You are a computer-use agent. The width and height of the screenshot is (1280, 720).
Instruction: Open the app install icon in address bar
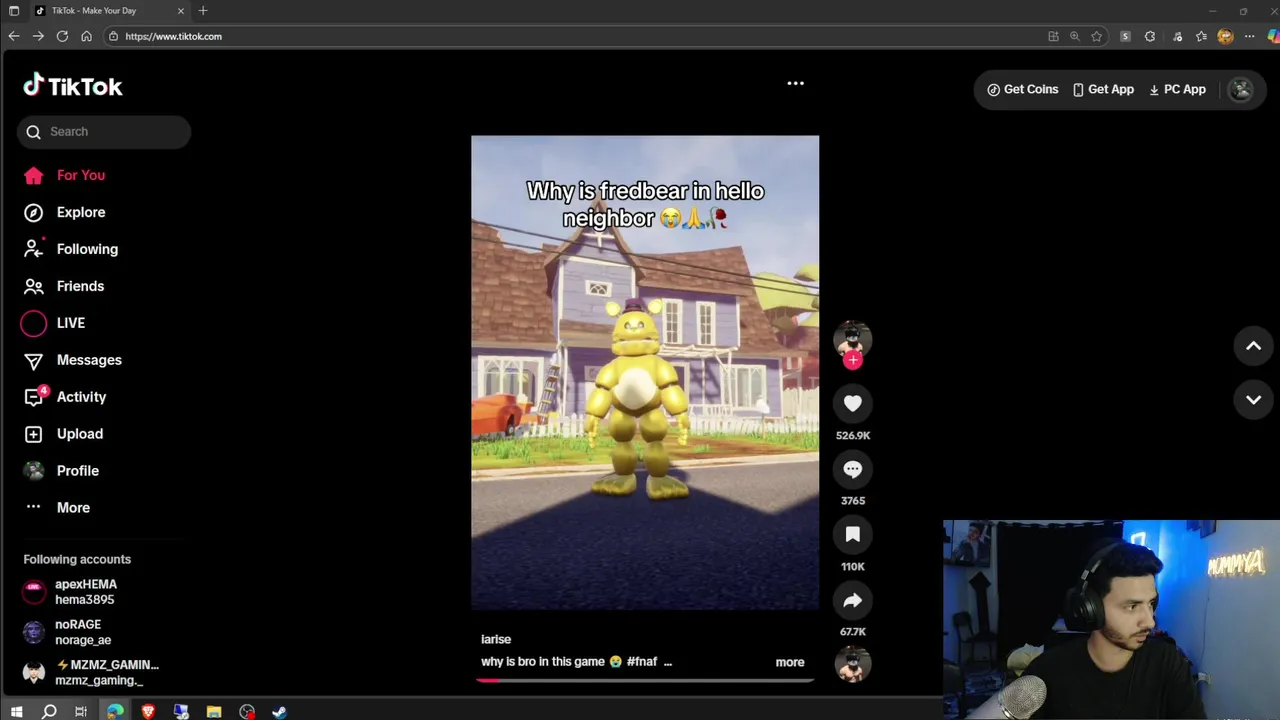(1053, 36)
